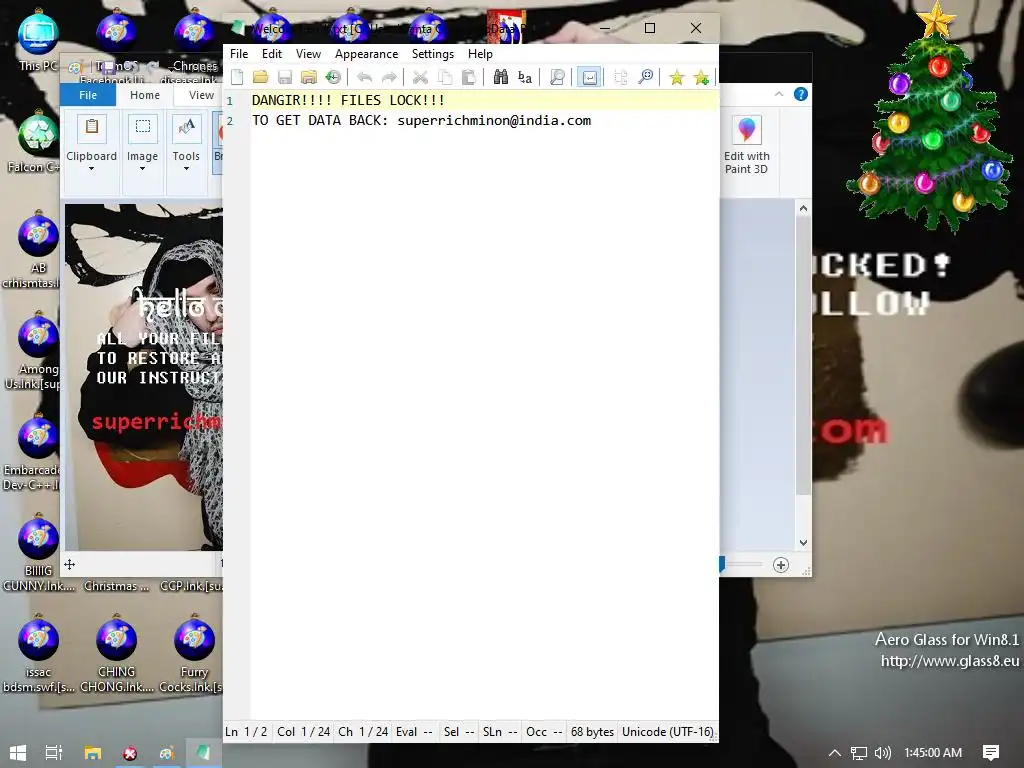Open Paint help via blue question mark
The image size is (1024, 768).
pos(801,94)
